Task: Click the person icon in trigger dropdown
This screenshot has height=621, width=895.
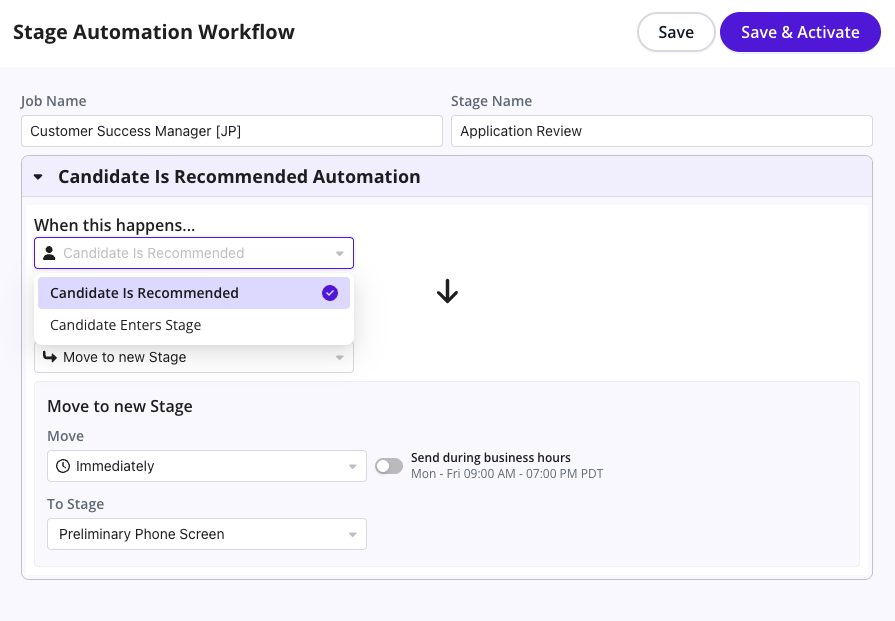Action: 49,253
